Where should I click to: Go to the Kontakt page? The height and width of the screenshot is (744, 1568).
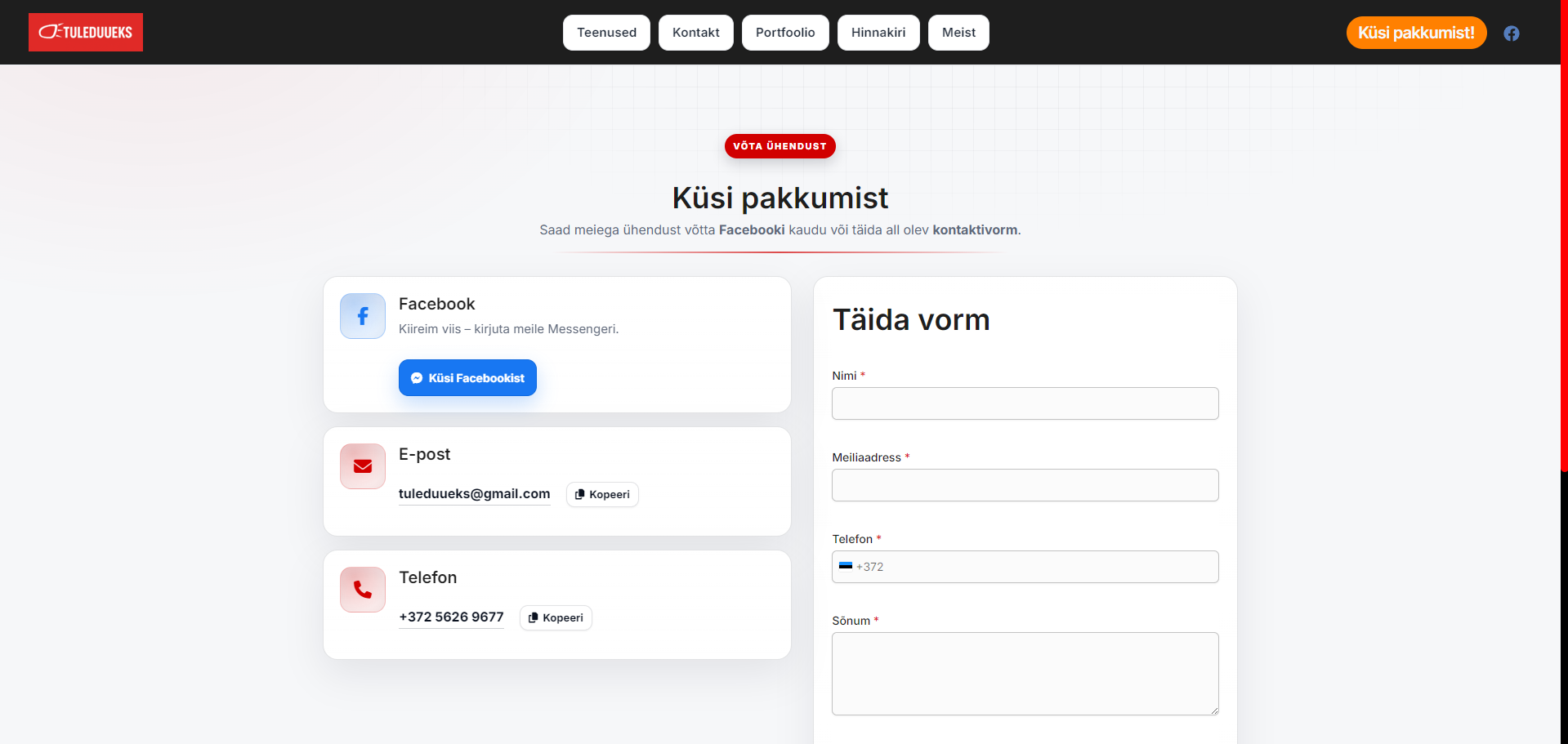(695, 33)
